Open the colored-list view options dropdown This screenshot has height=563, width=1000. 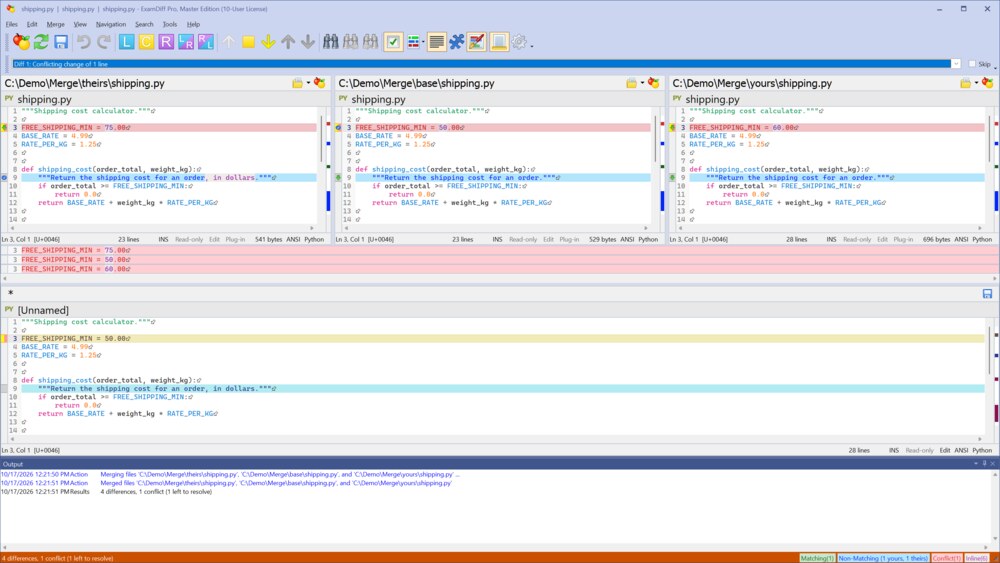click(x=423, y=43)
